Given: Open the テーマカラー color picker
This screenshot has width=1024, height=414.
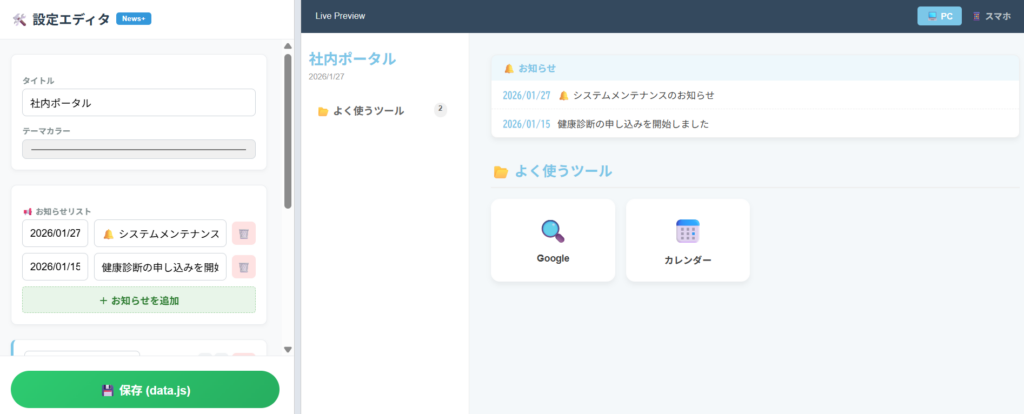Looking at the screenshot, I should tap(139, 149).
